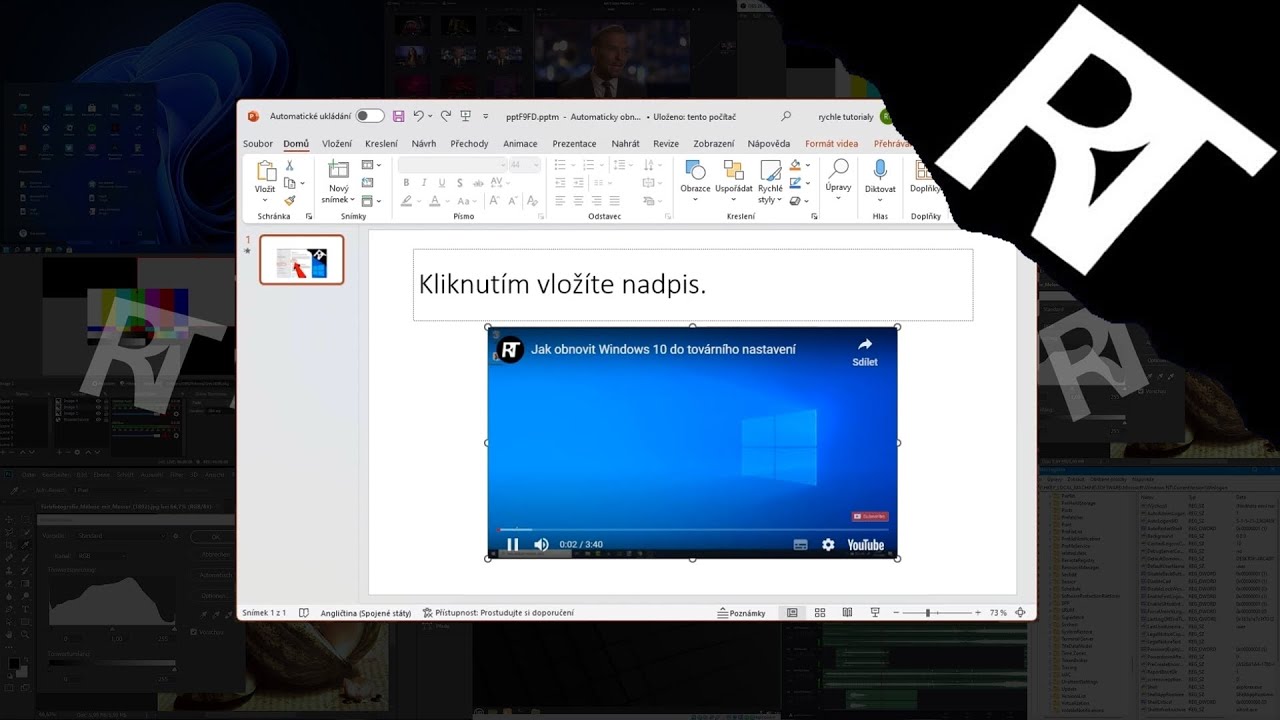Click the shape outline pen icon

[x=795, y=183]
